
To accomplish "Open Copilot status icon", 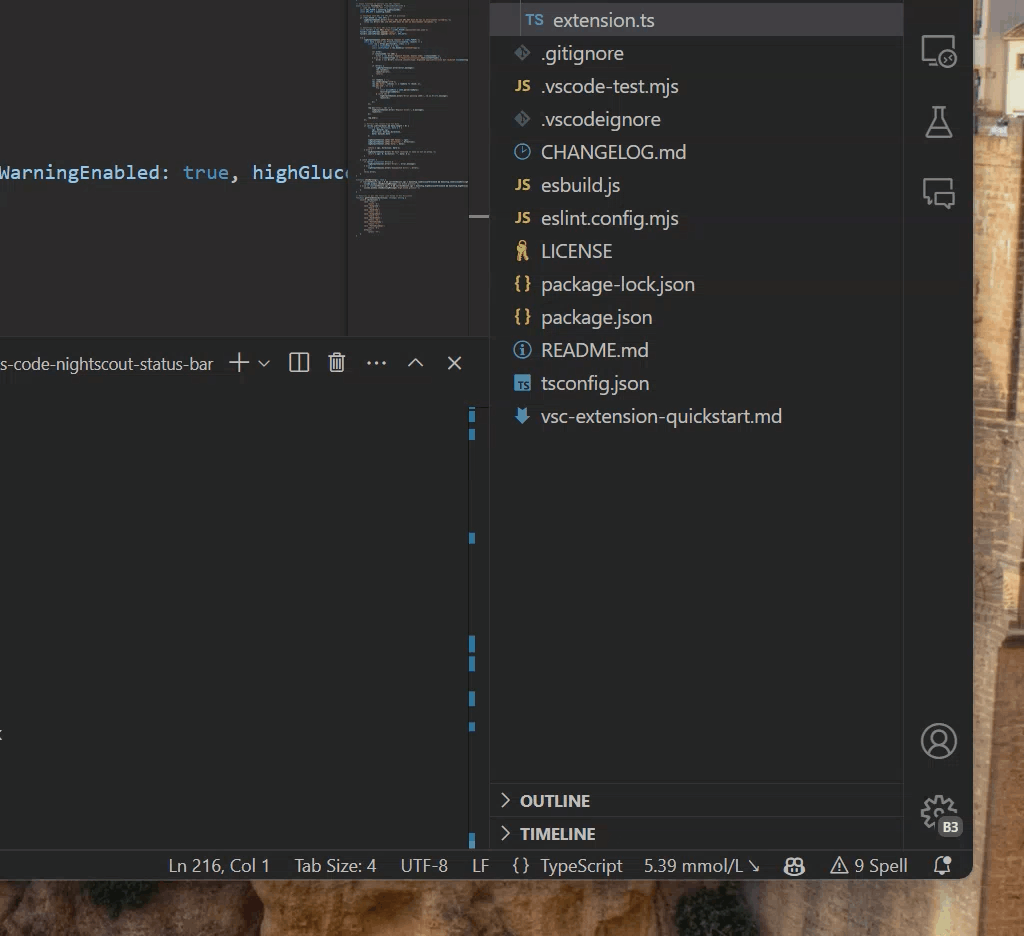I will click(x=794, y=866).
